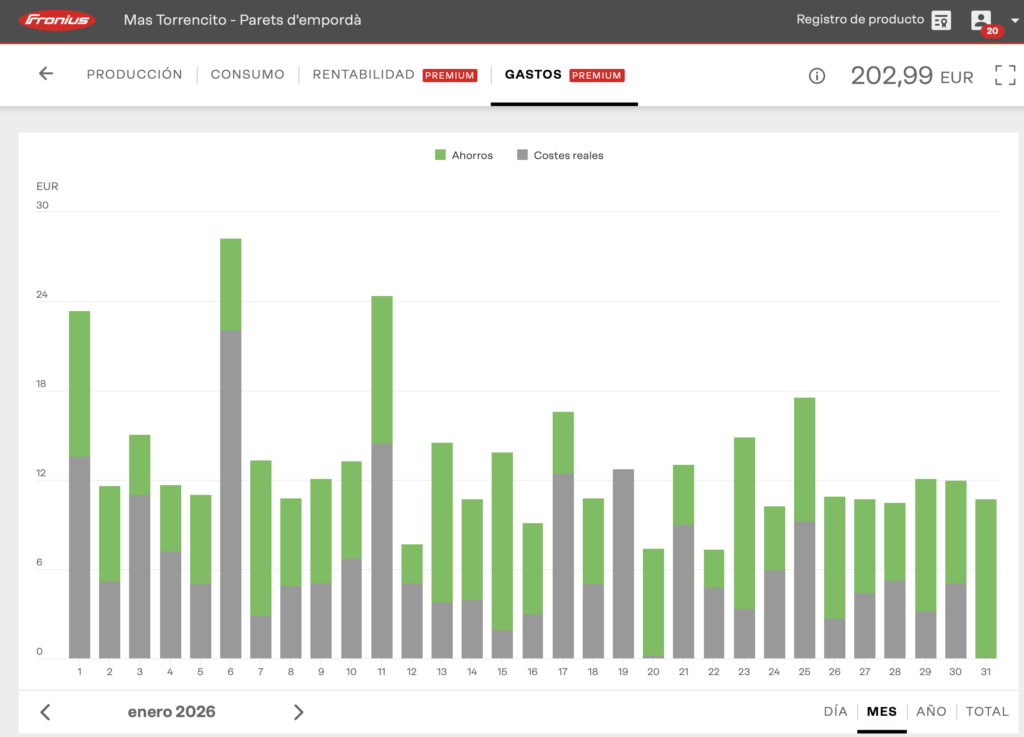Open enero 2026 date picker

(171, 712)
